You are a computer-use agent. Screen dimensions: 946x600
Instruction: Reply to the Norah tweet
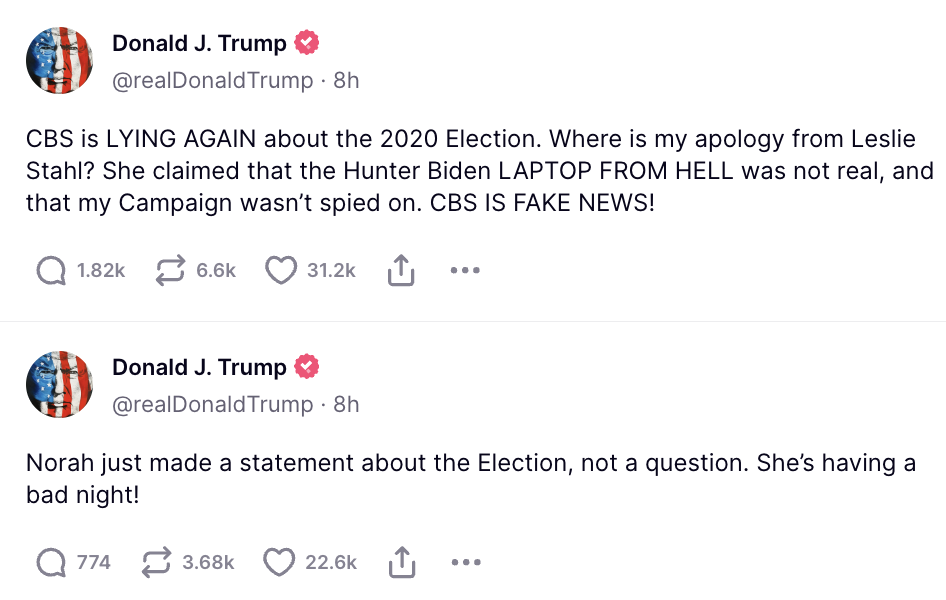click(50, 562)
